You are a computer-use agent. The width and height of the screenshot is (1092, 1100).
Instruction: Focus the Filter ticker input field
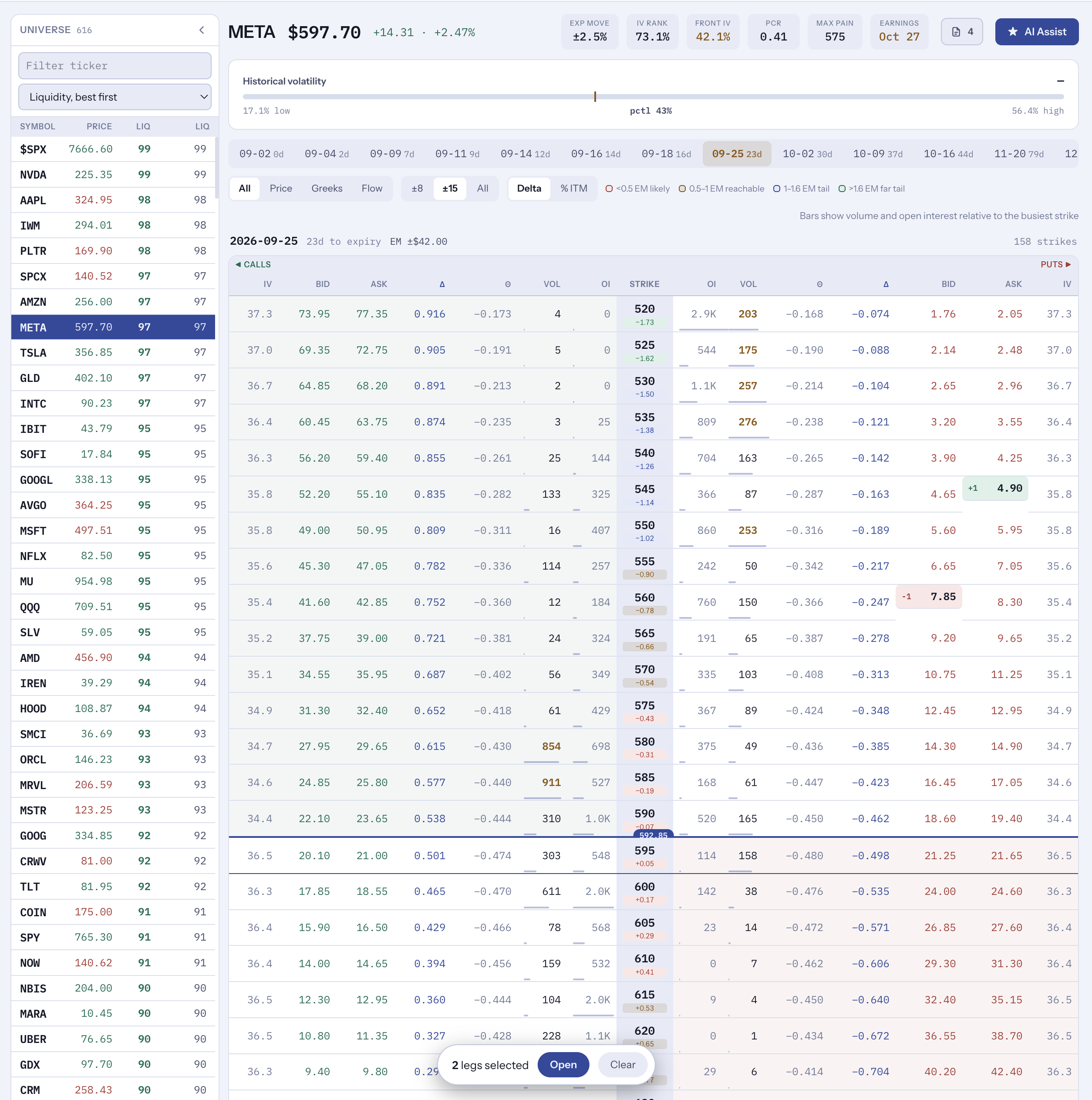click(115, 66)
